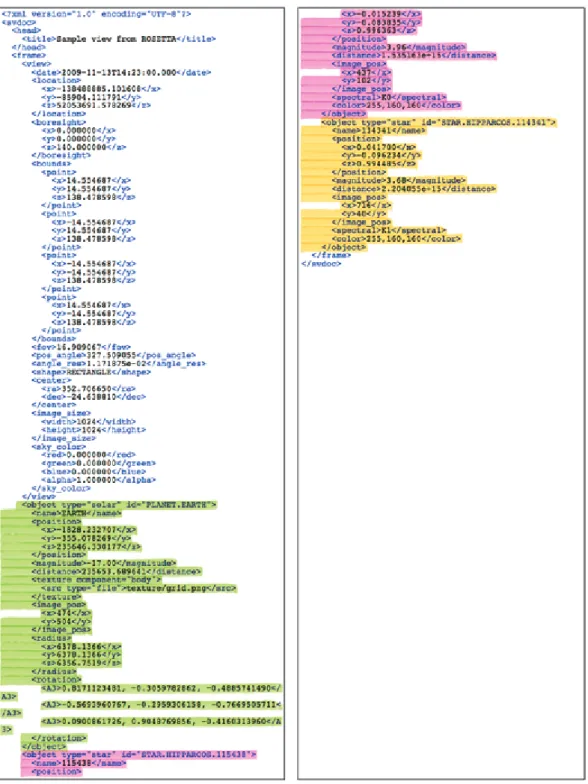Select the '<fov>' value line
The height and width of the screenshot is (784, 588).
(81, 347)
